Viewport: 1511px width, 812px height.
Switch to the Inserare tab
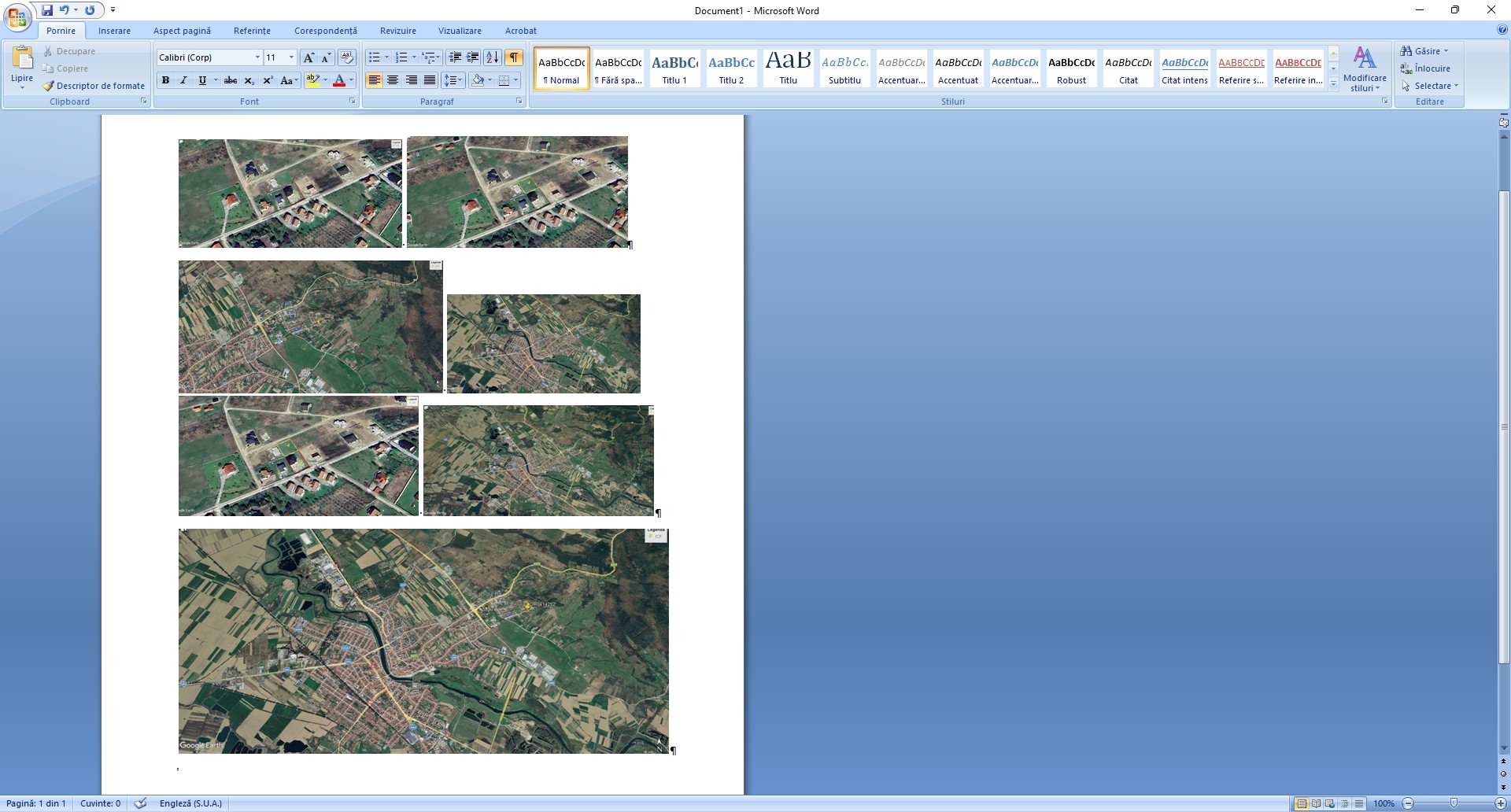(x=114, y=31)
